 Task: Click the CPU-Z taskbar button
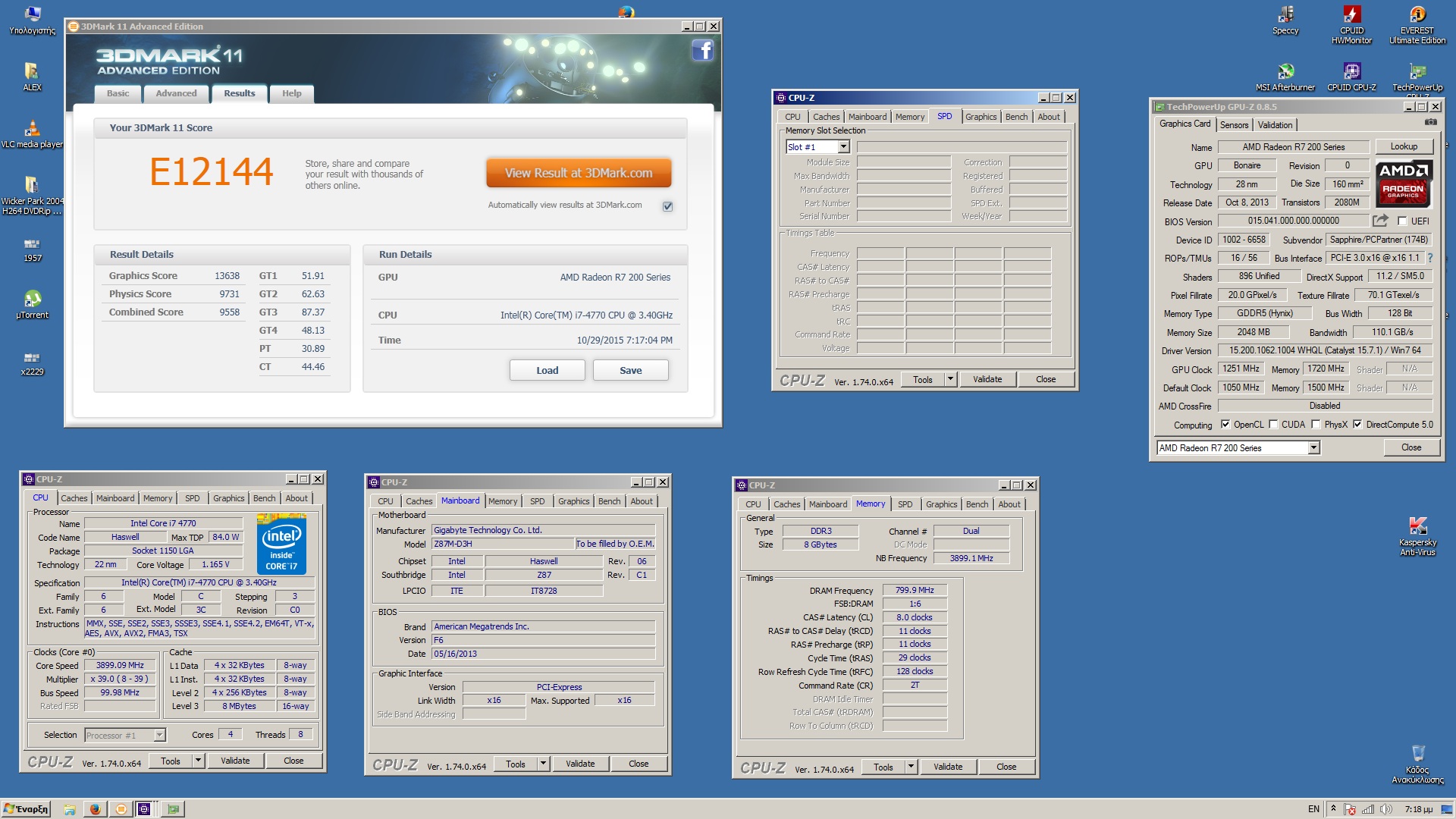[x=144, y=809]
